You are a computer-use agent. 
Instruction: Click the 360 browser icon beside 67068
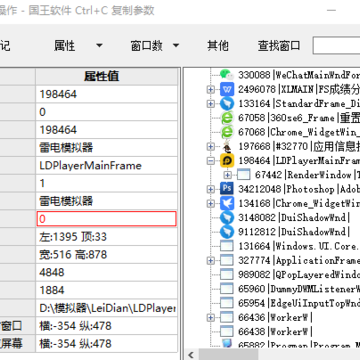tap(227, 132)
